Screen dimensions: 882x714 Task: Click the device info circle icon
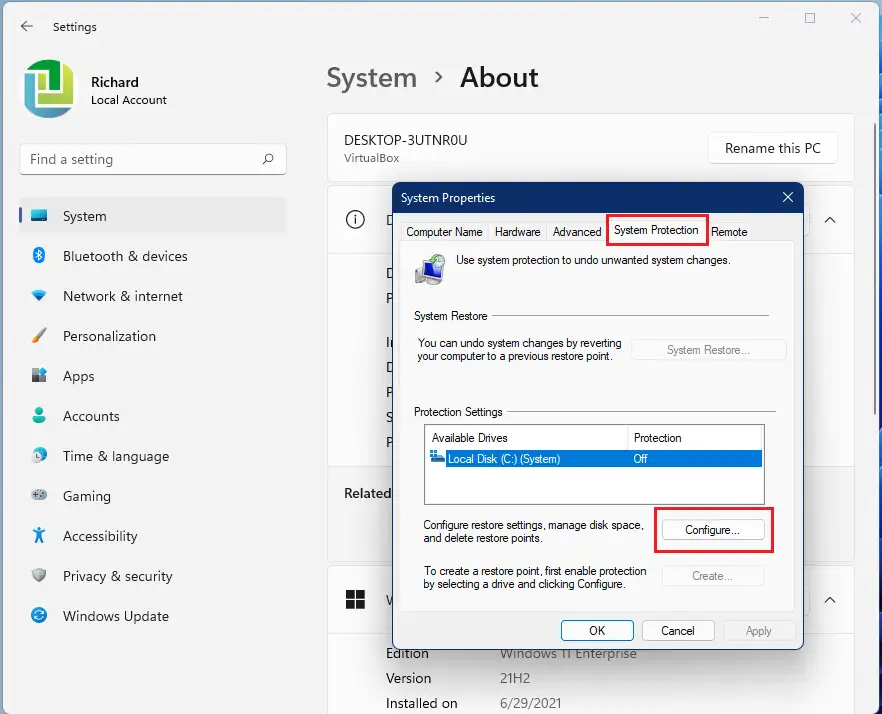[x=355, y=219]
